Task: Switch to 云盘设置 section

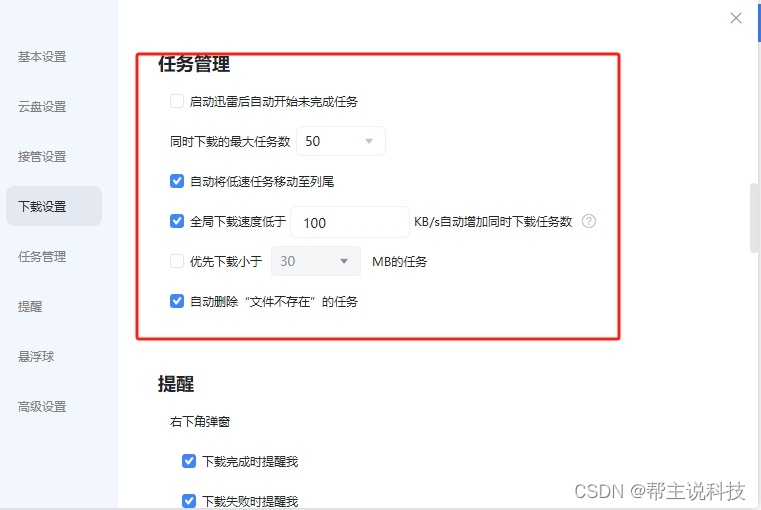Action: click(42, 107)
